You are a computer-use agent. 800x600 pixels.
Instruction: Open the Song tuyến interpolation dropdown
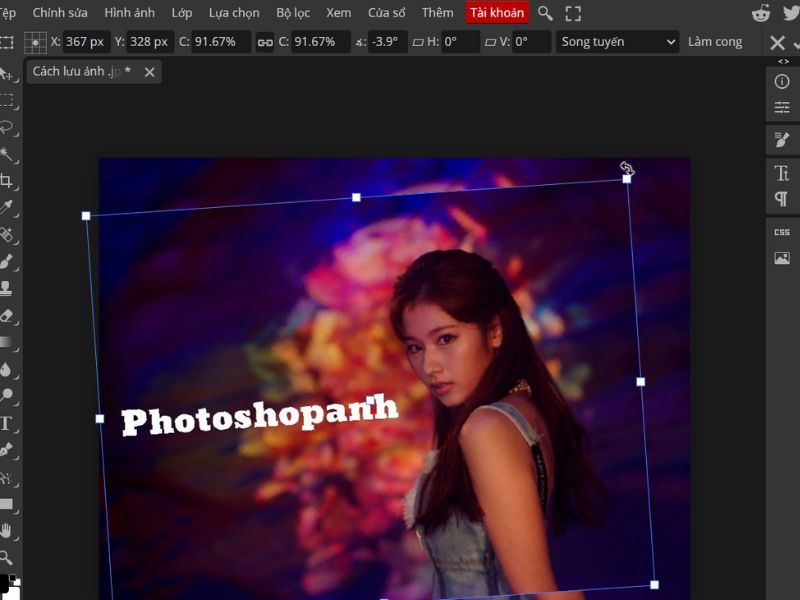click(x=617, y=42)
